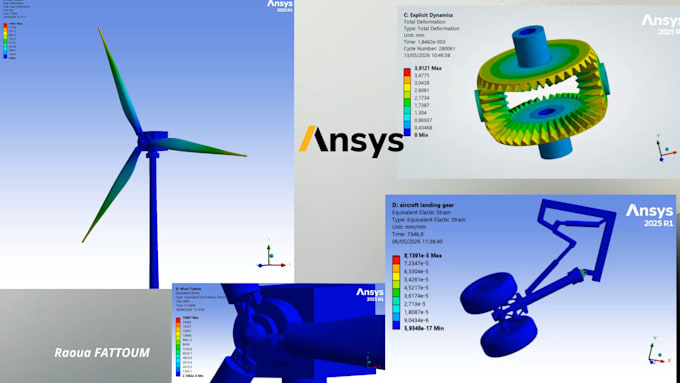
Task: Open the turbine hub close-up stress image
Action: (278, 333)
